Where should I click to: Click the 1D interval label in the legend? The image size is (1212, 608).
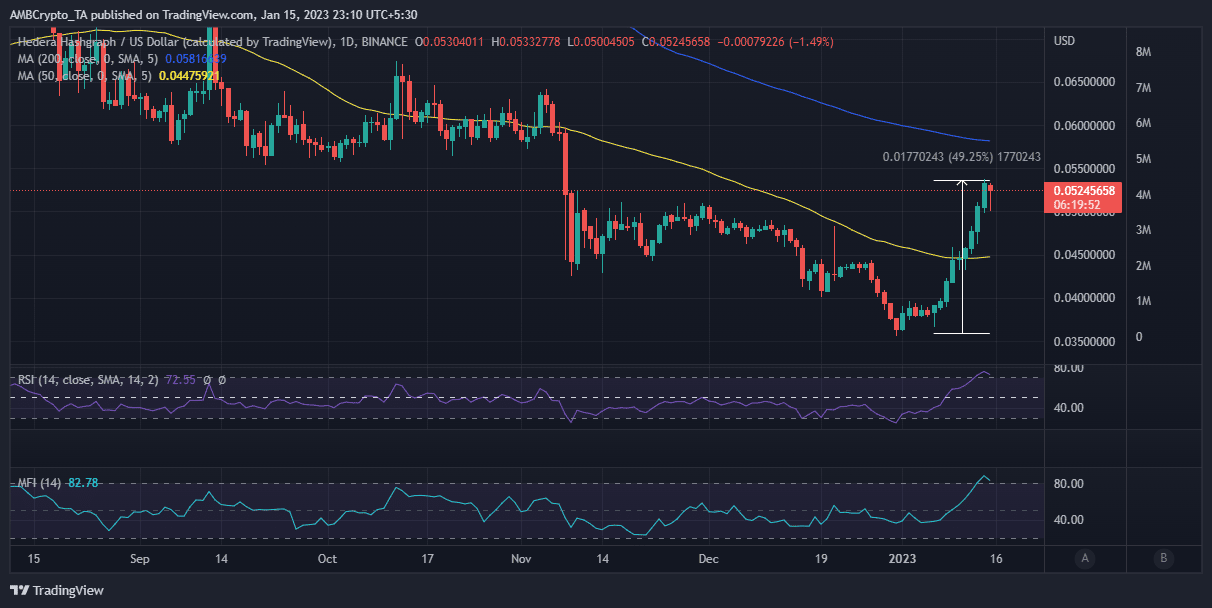tap(347, 41)
